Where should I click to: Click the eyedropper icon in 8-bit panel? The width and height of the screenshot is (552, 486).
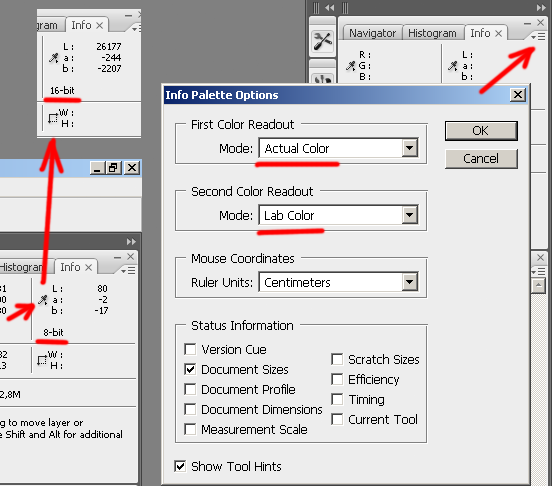coord(43,300)
